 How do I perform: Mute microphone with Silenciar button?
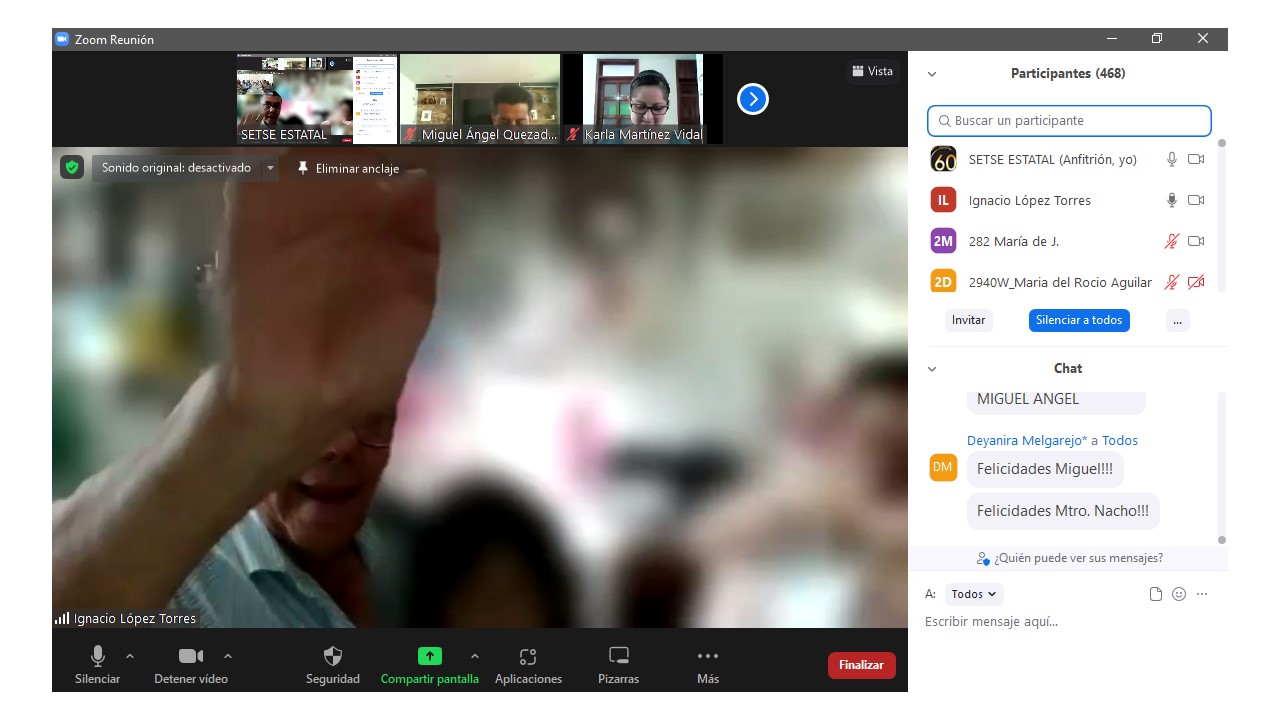[98, 665]
